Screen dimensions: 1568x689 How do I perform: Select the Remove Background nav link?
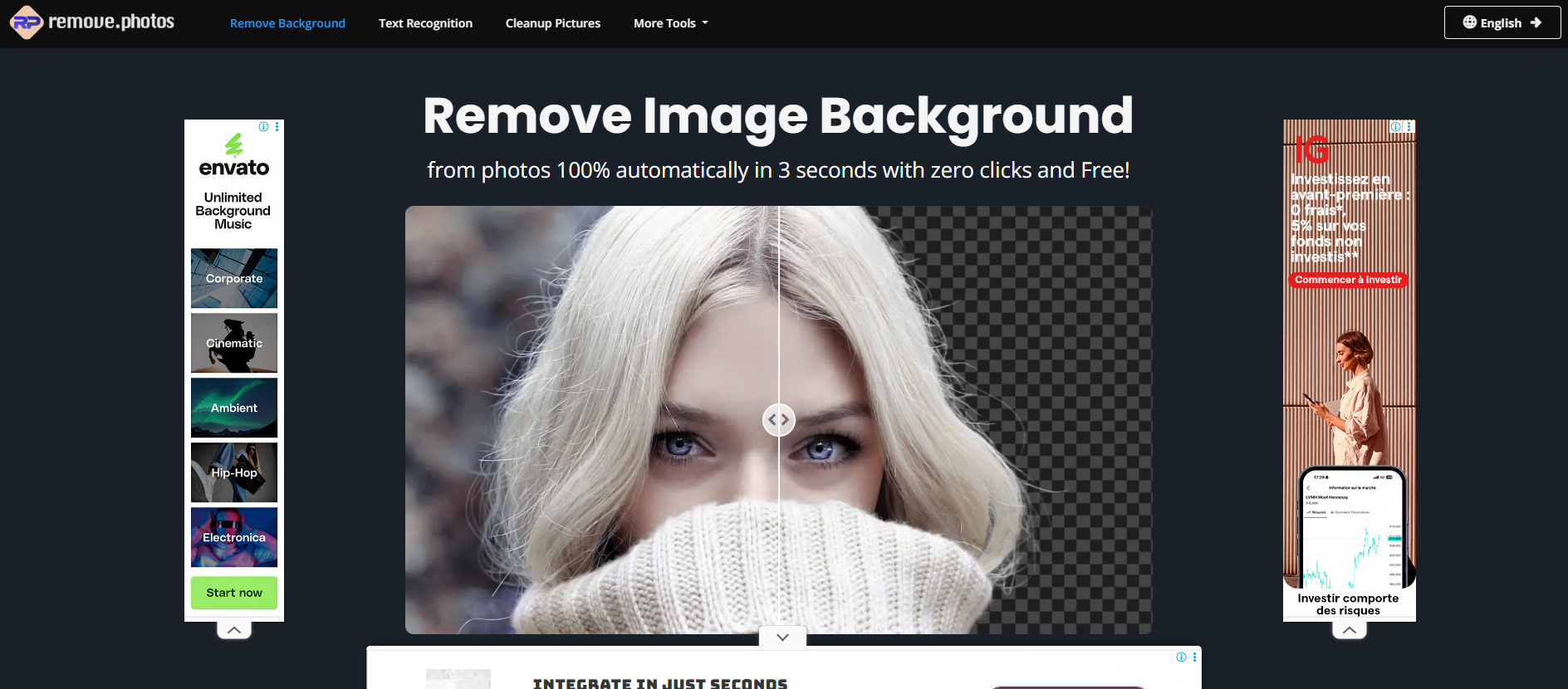point(287,23)
